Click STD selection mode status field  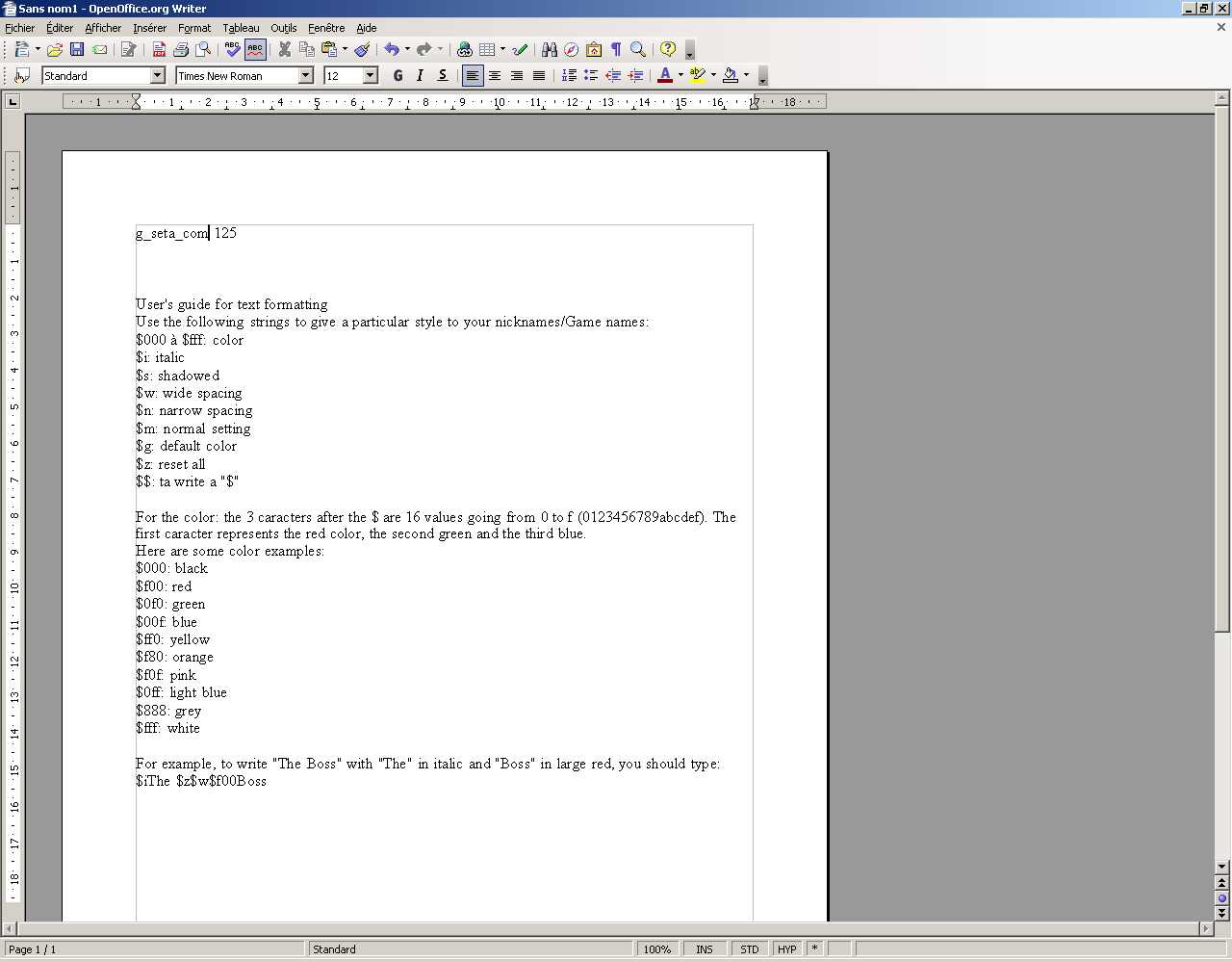tap(750, 949)
